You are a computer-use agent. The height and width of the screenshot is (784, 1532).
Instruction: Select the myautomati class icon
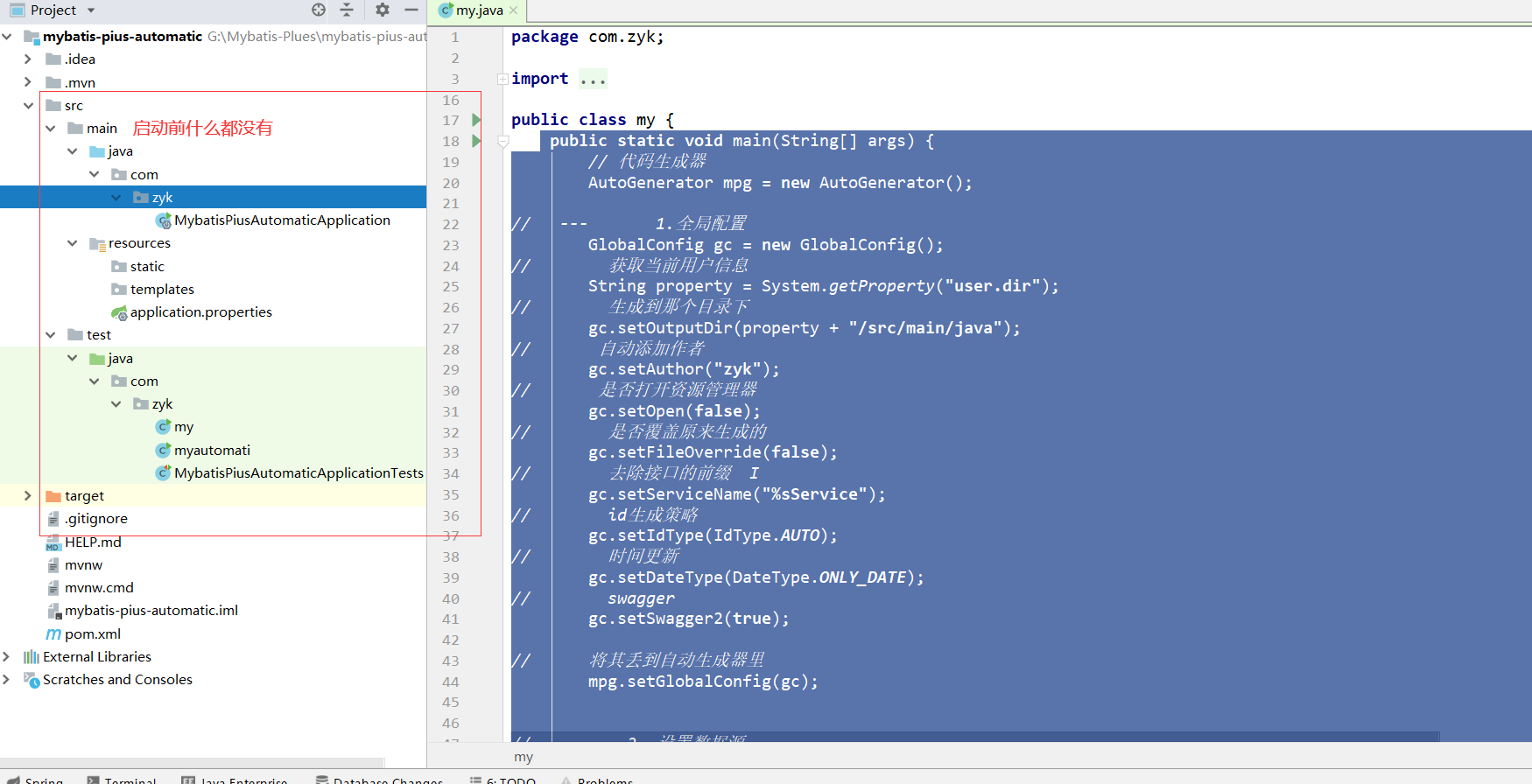[x=163, y=450]
